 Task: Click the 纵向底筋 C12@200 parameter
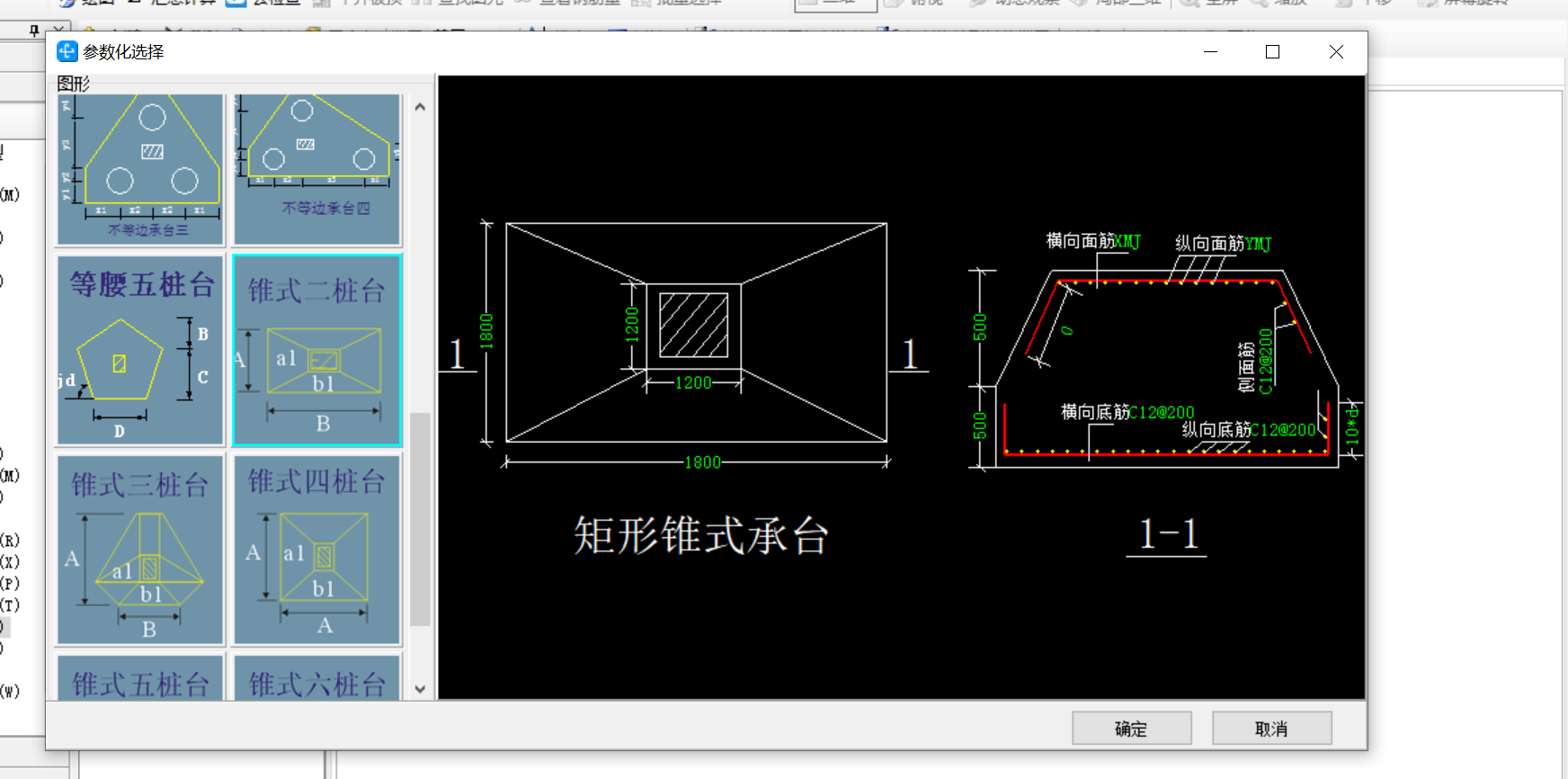tap(1283, 430)
